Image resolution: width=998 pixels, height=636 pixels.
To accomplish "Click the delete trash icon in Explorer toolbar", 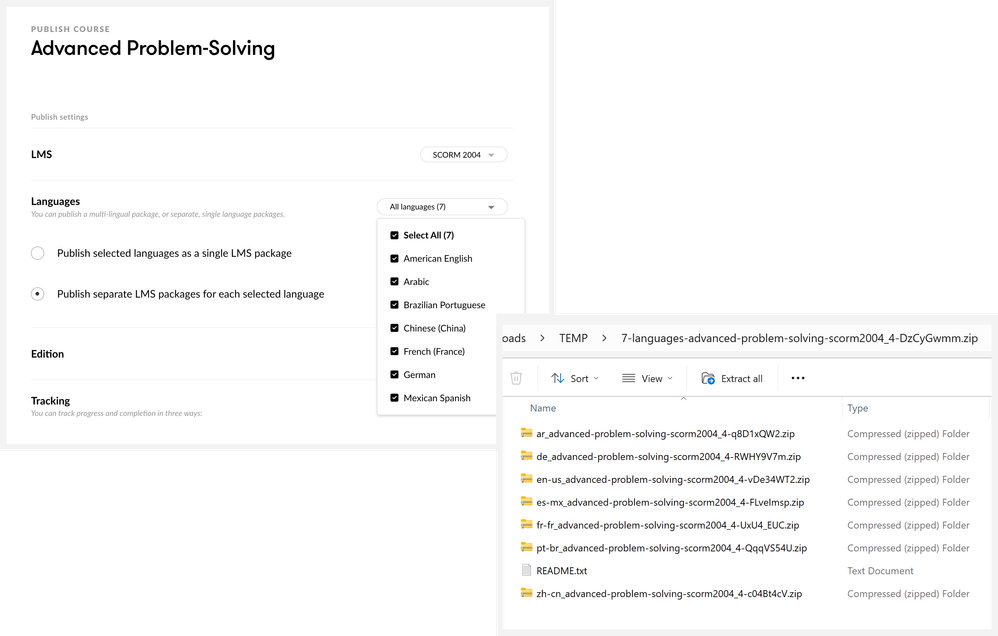I will click(516, 378).
